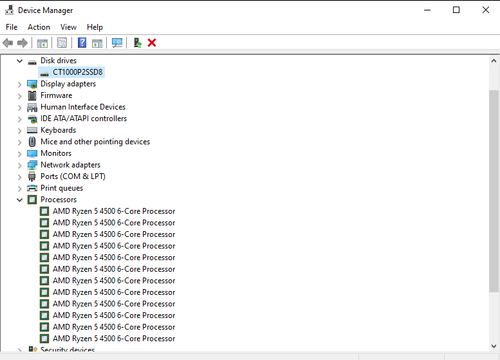500x360 pixels.
Task: Open Properties from the toolbar icon
Action: (62, 43)
